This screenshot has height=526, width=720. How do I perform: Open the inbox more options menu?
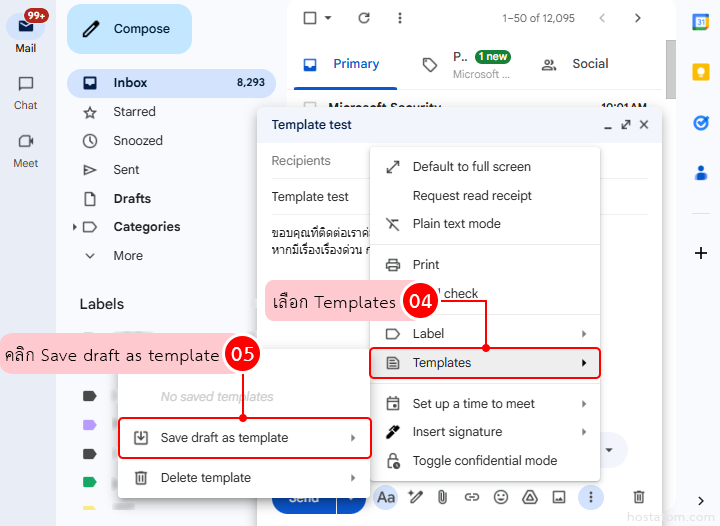[400, 18]
